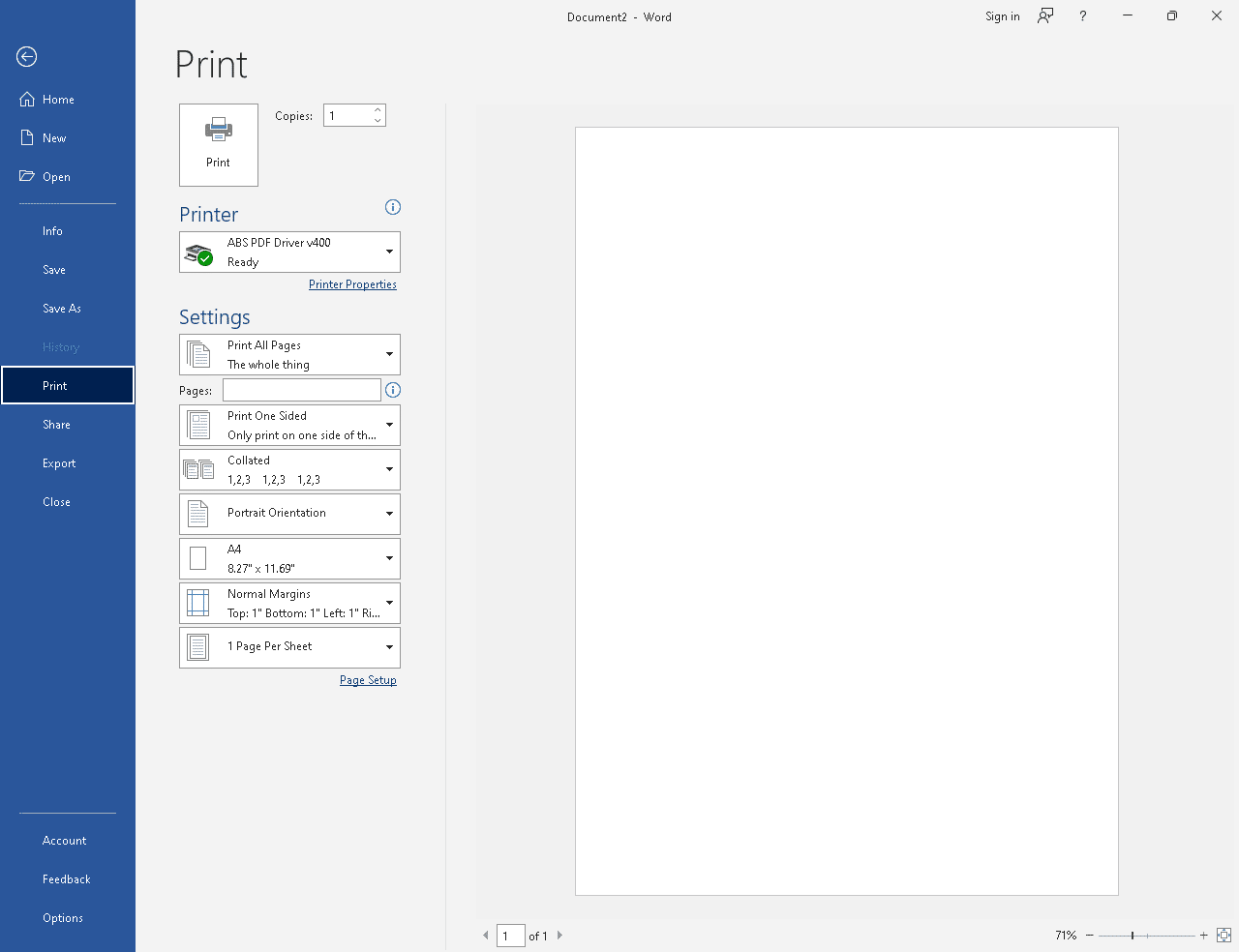Increase the number of copies
This screenshot has height=952, width=1239.
coord(378,110)
